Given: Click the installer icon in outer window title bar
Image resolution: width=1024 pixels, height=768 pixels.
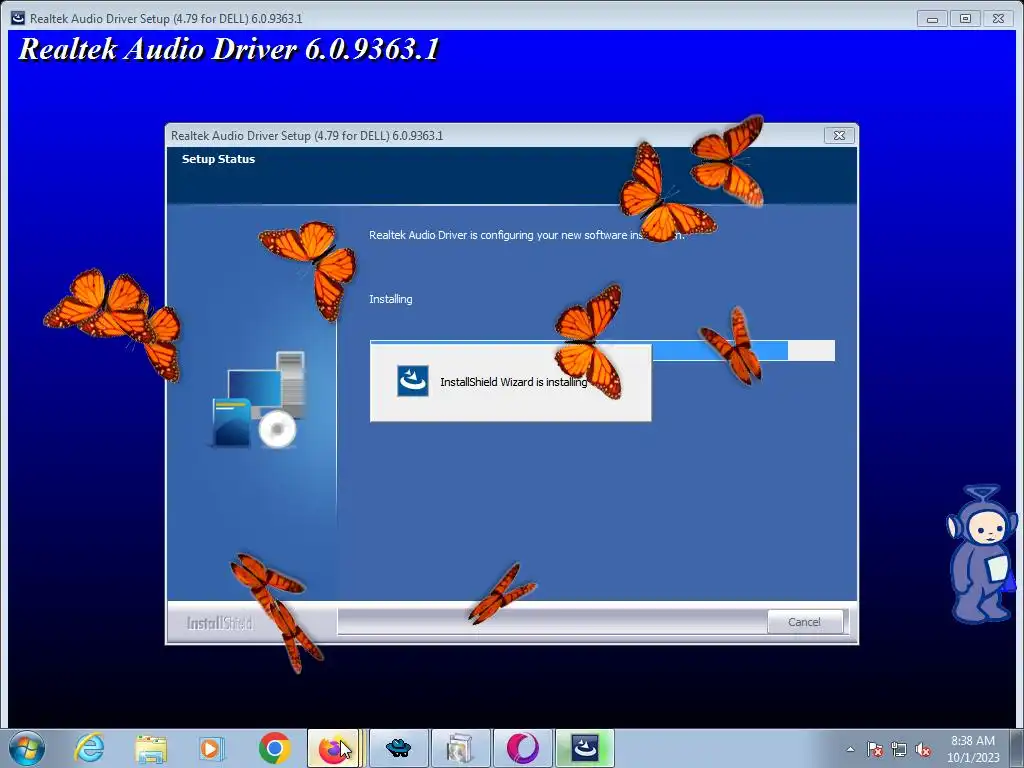Looking at the screenshot, I should pyautogui.click(x=18, y=18).
